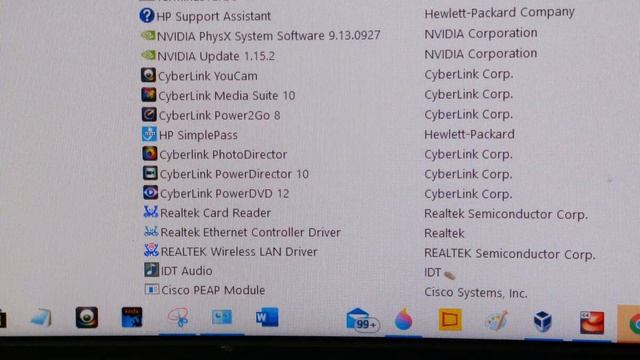This screenshot has width=640, height=360.
Task: Select the Cisco PEAP Module name
Action: [x=213, y=290]
